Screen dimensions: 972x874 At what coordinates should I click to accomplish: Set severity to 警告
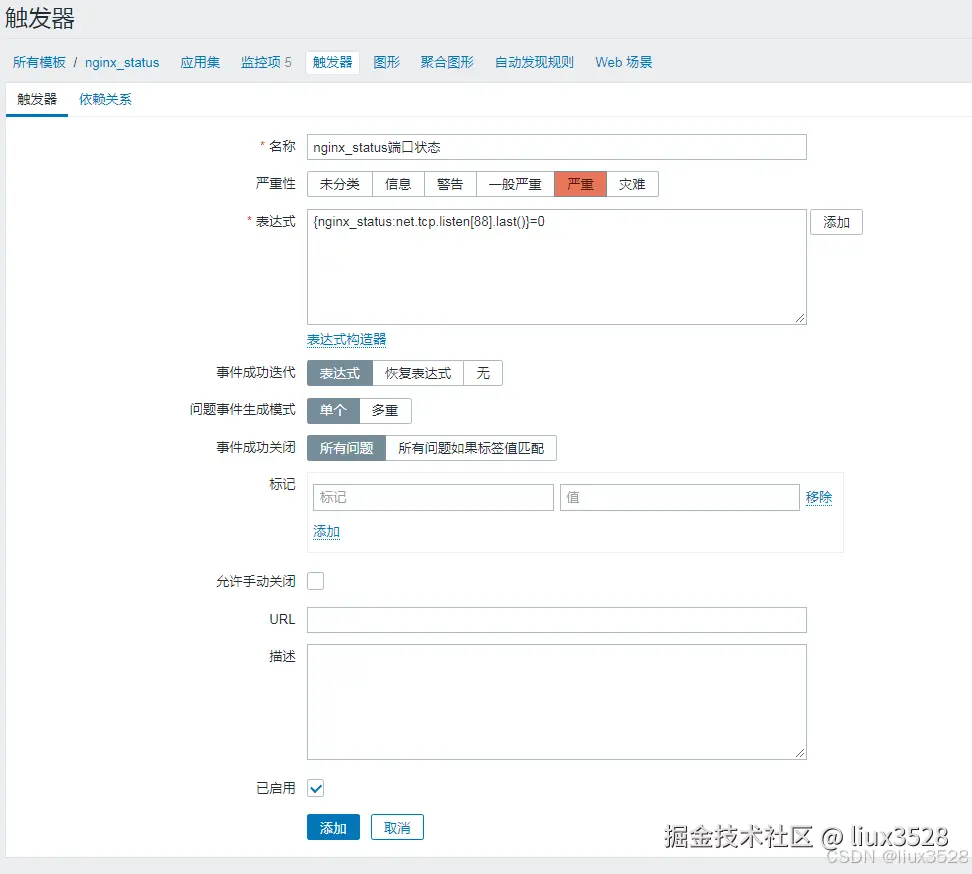[x=450, y=184]
